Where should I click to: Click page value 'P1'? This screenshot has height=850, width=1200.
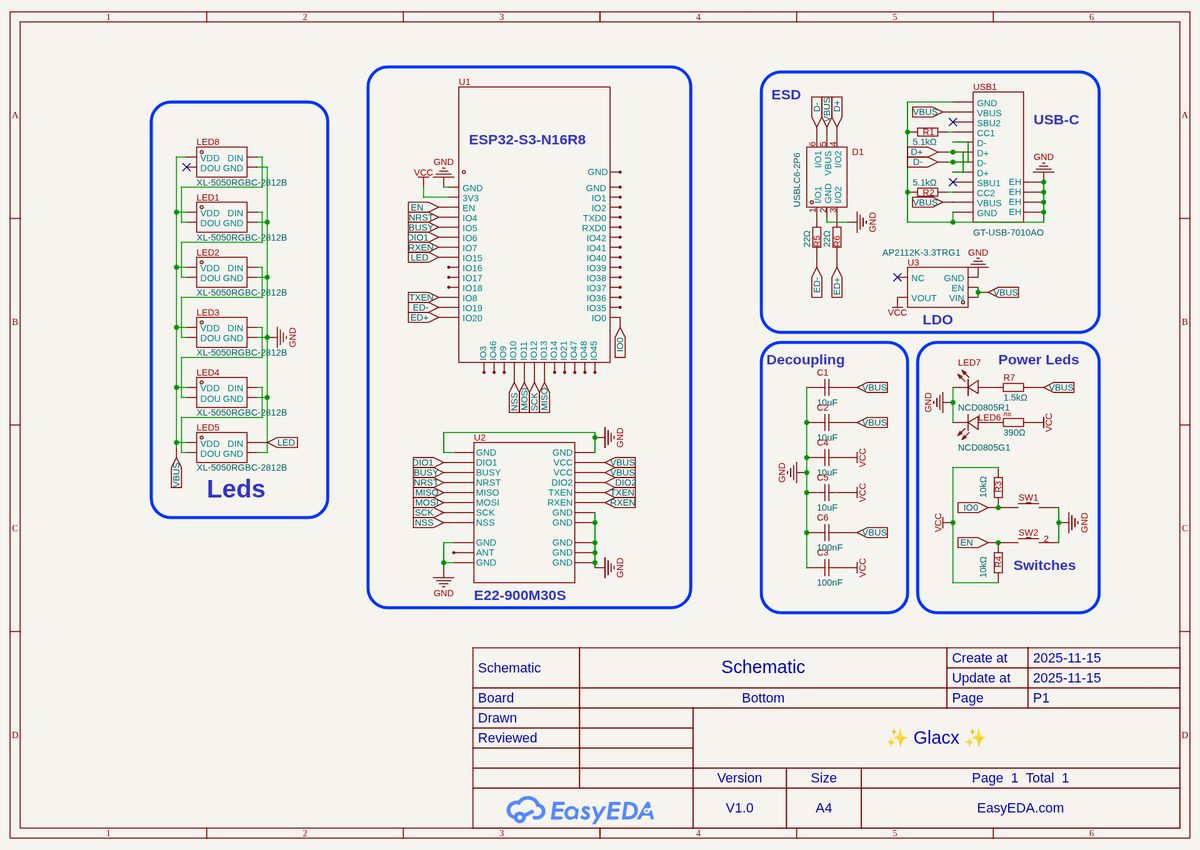click(1040, 698)
